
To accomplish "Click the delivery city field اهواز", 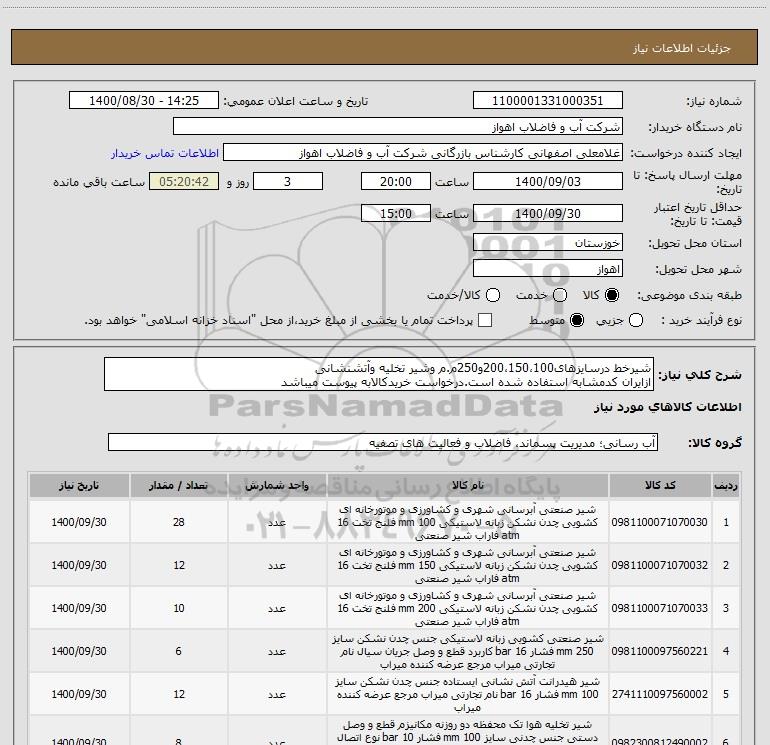I will 548,269.
